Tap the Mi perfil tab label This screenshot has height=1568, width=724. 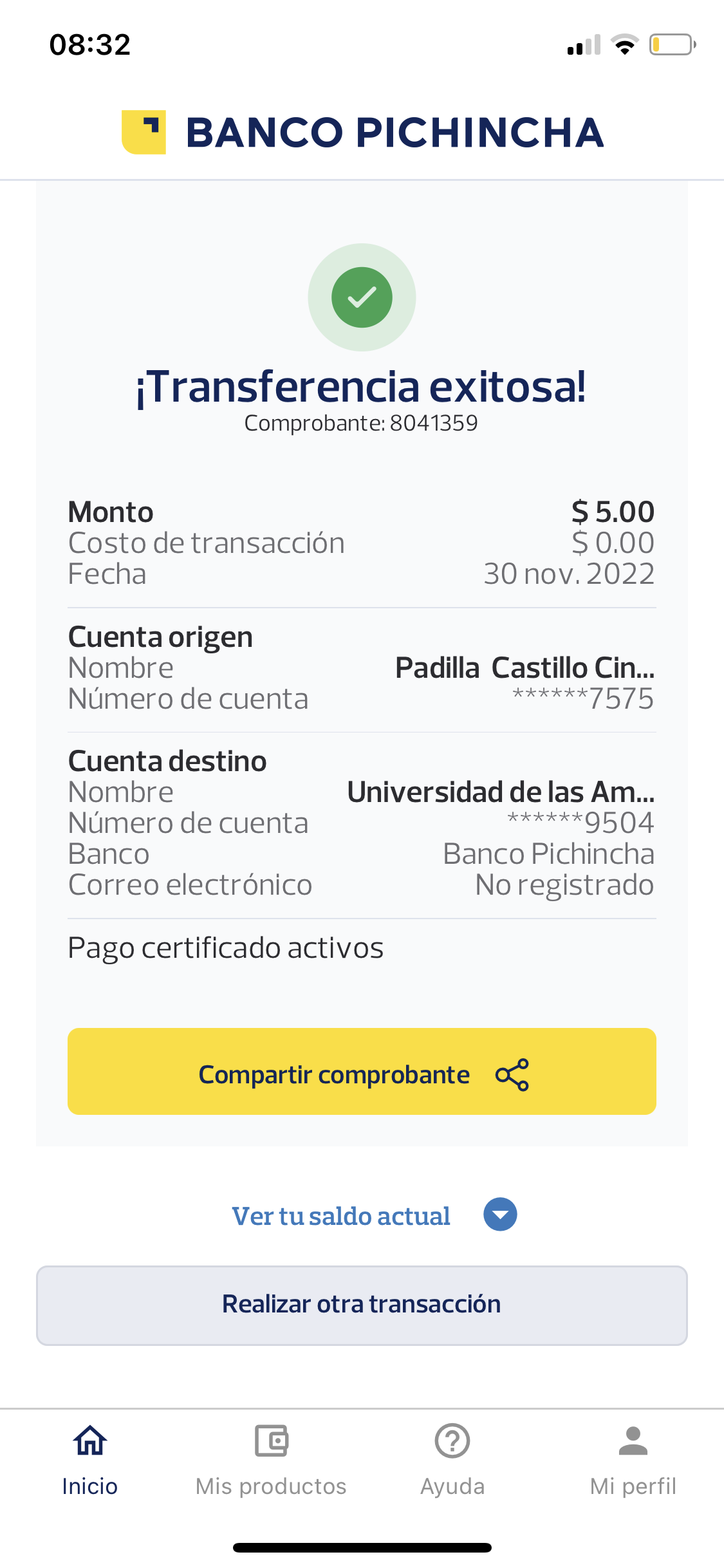pos(633,1486)
